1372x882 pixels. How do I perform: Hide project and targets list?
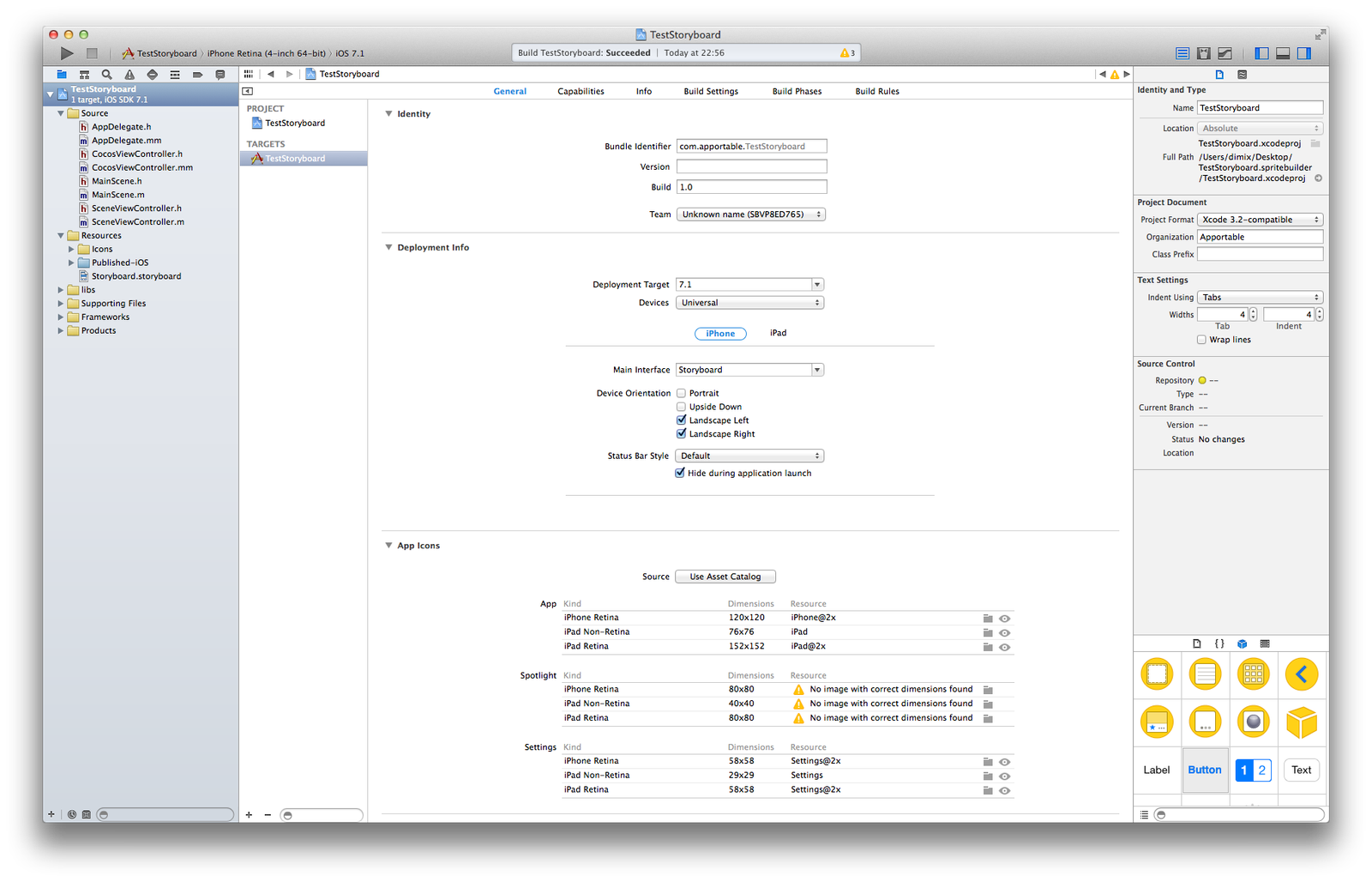click(x=248, y=91)
